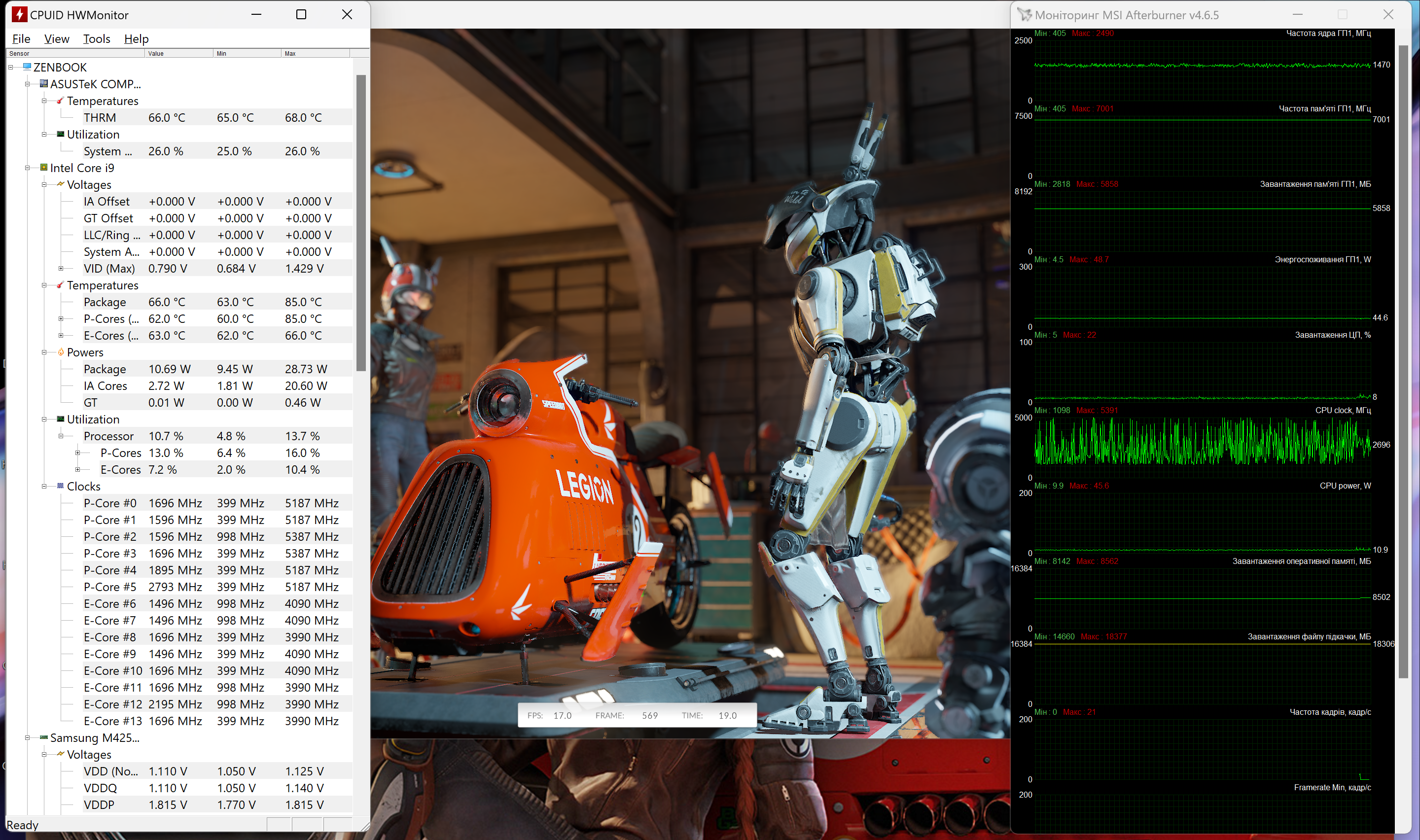This screenshot has width=1420, height=840.
Task: Click the ZENBOOK computer icon
Action: (27, 67)
